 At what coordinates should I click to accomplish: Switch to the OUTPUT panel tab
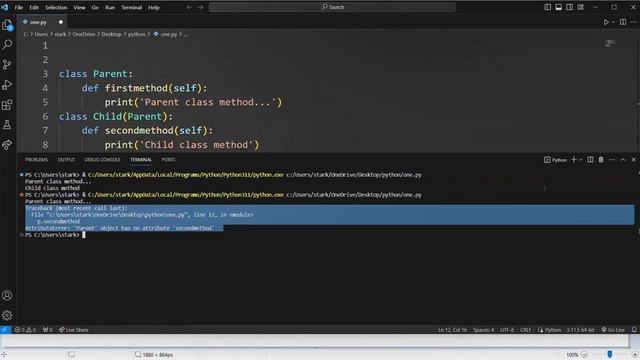tap(66, 160)
